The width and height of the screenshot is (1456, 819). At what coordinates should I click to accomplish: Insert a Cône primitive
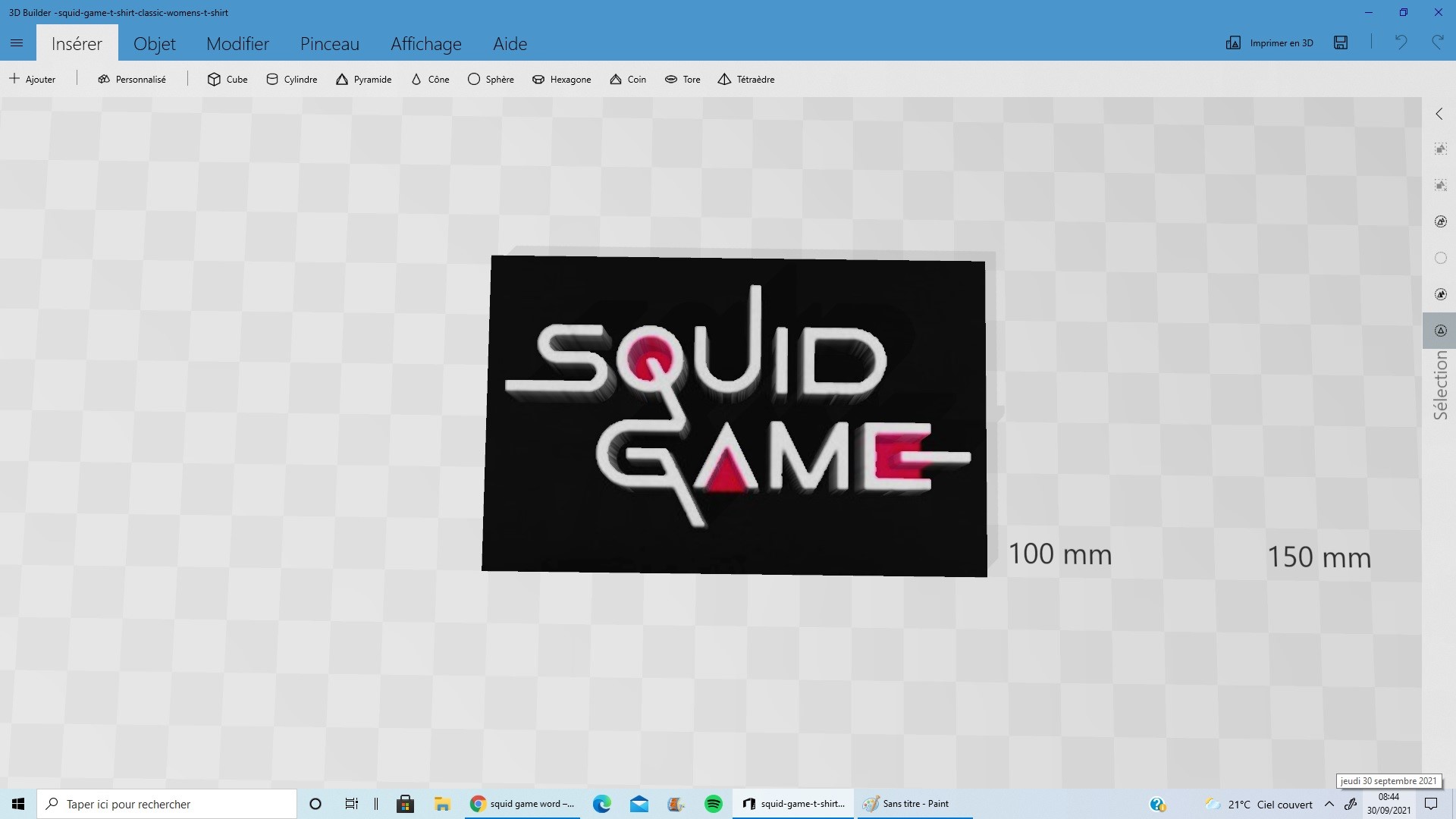point(429,79)
